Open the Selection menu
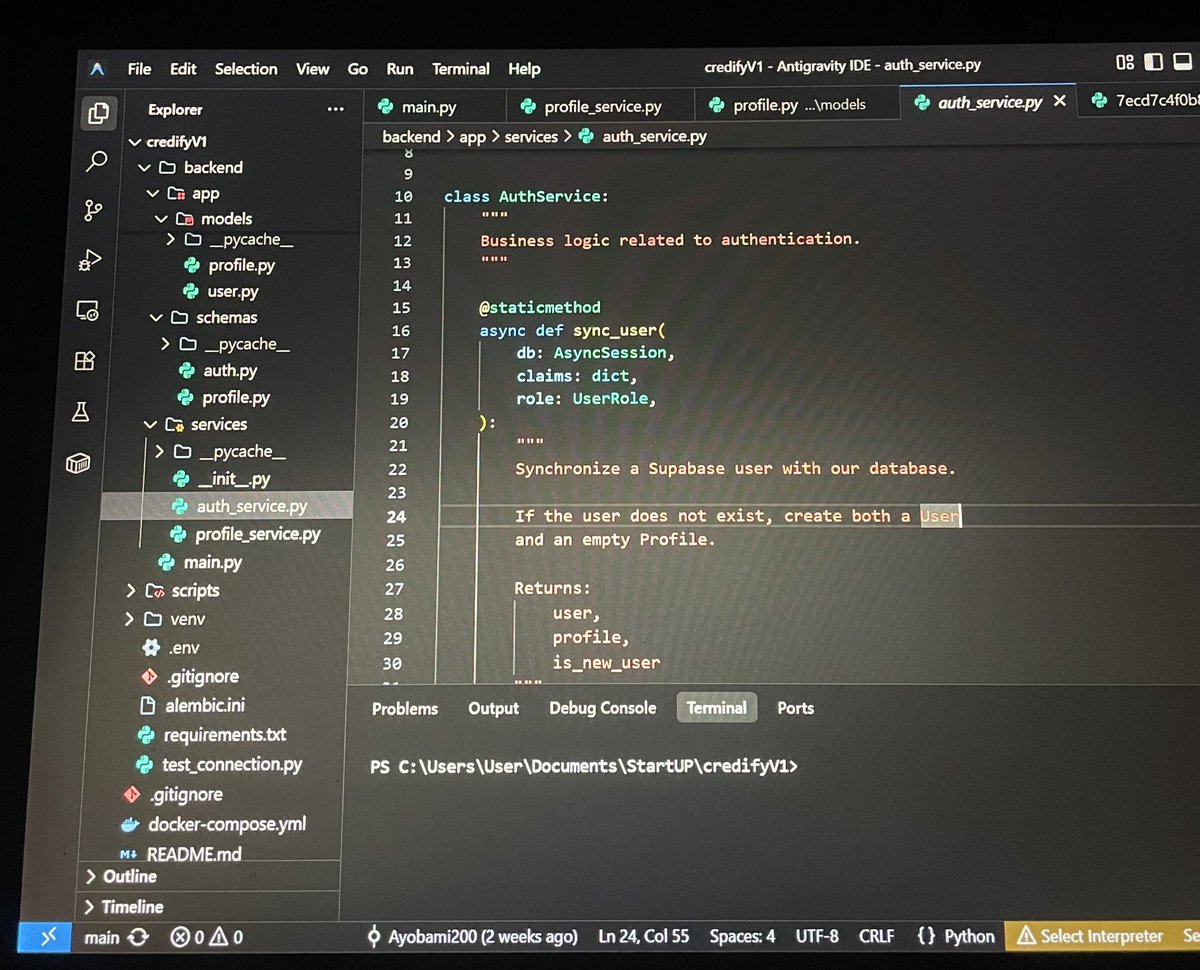1200x970 pixels. (x=246, y=69)
